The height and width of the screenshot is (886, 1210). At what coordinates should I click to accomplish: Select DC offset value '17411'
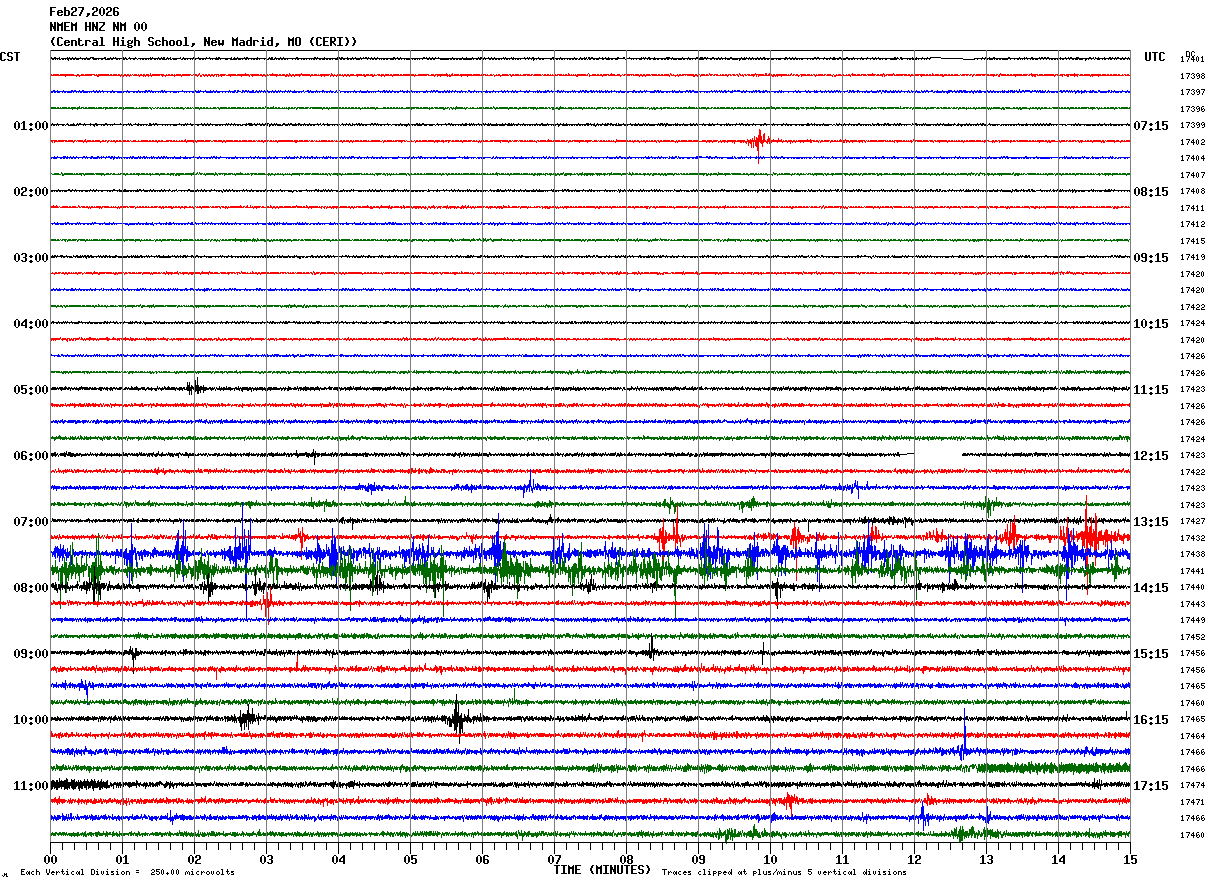click(x=1192, y=208)
